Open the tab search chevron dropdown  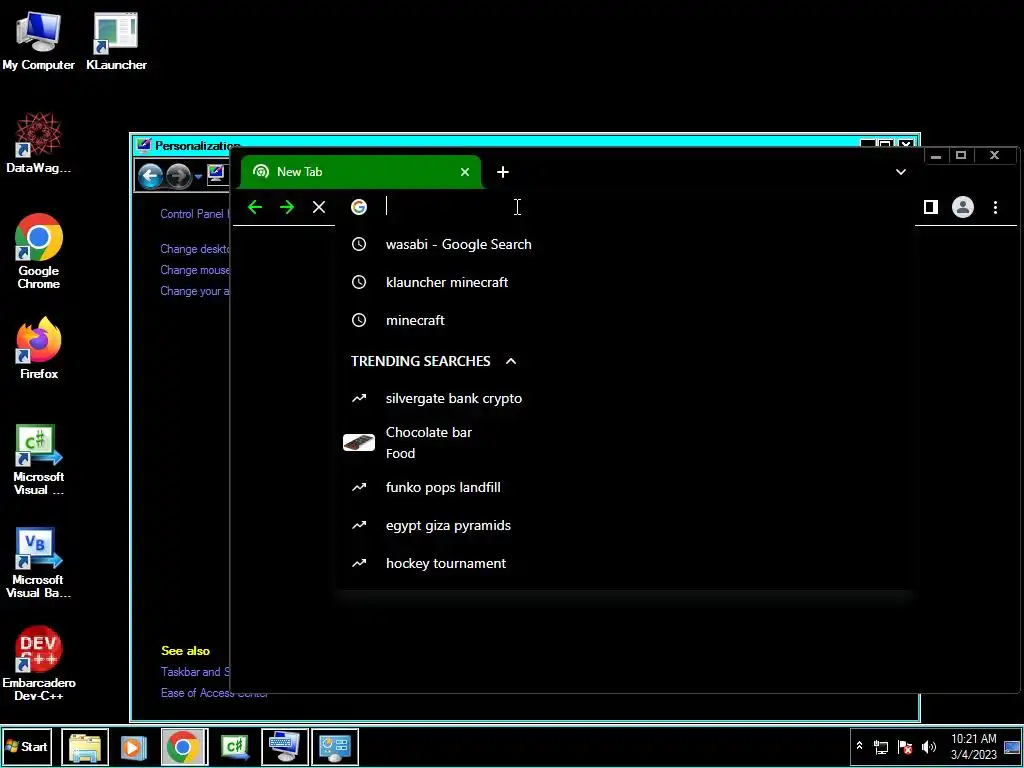click(x=901, y=172)
